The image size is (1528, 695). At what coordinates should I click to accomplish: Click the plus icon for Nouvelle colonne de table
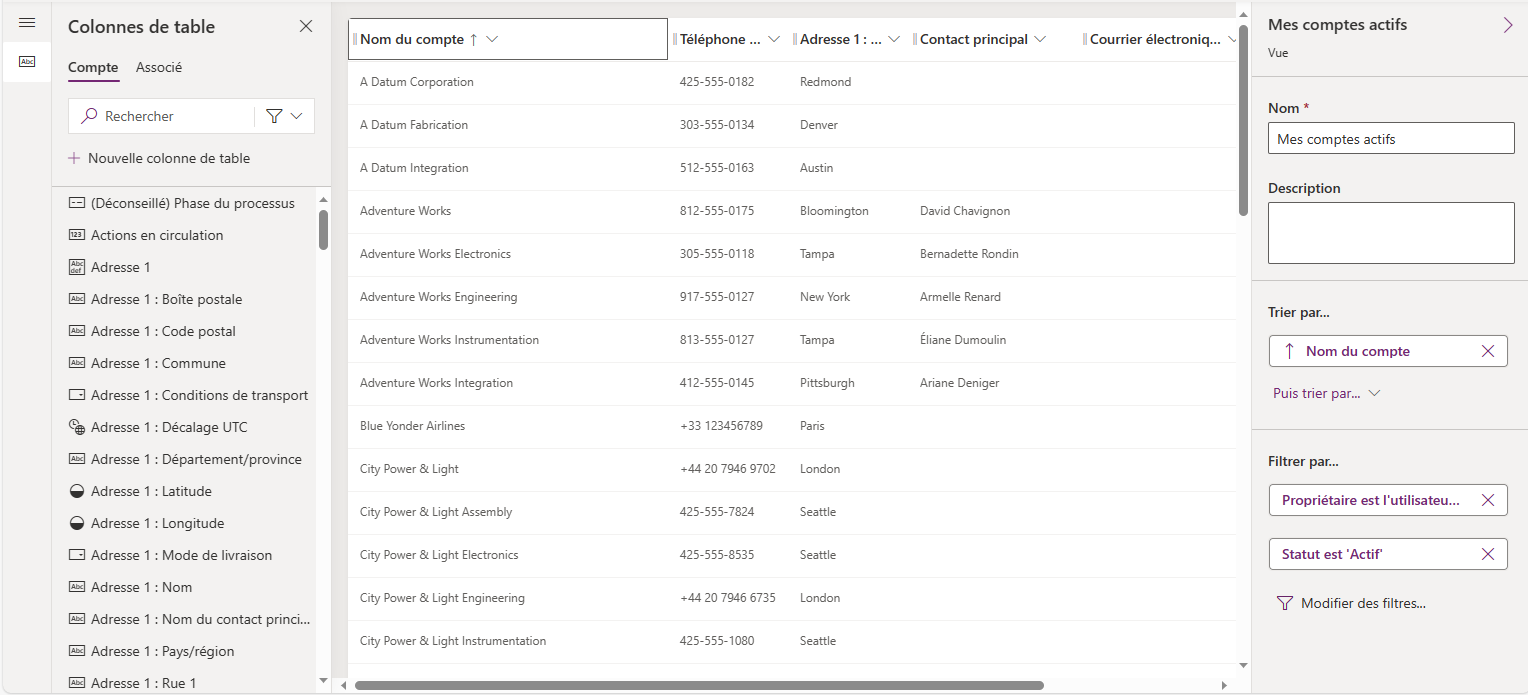click(74, 158)
